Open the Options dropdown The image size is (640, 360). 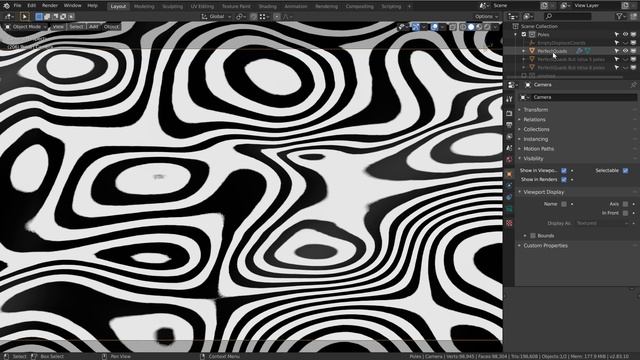tap(486, 17)
